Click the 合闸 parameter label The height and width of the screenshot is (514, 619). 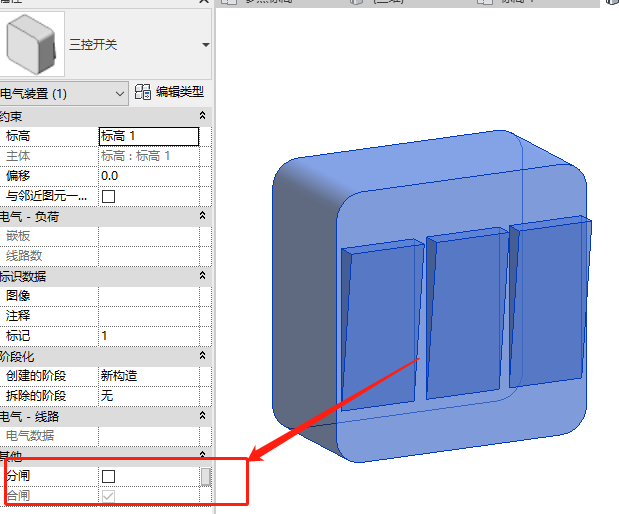click(18, 495)
